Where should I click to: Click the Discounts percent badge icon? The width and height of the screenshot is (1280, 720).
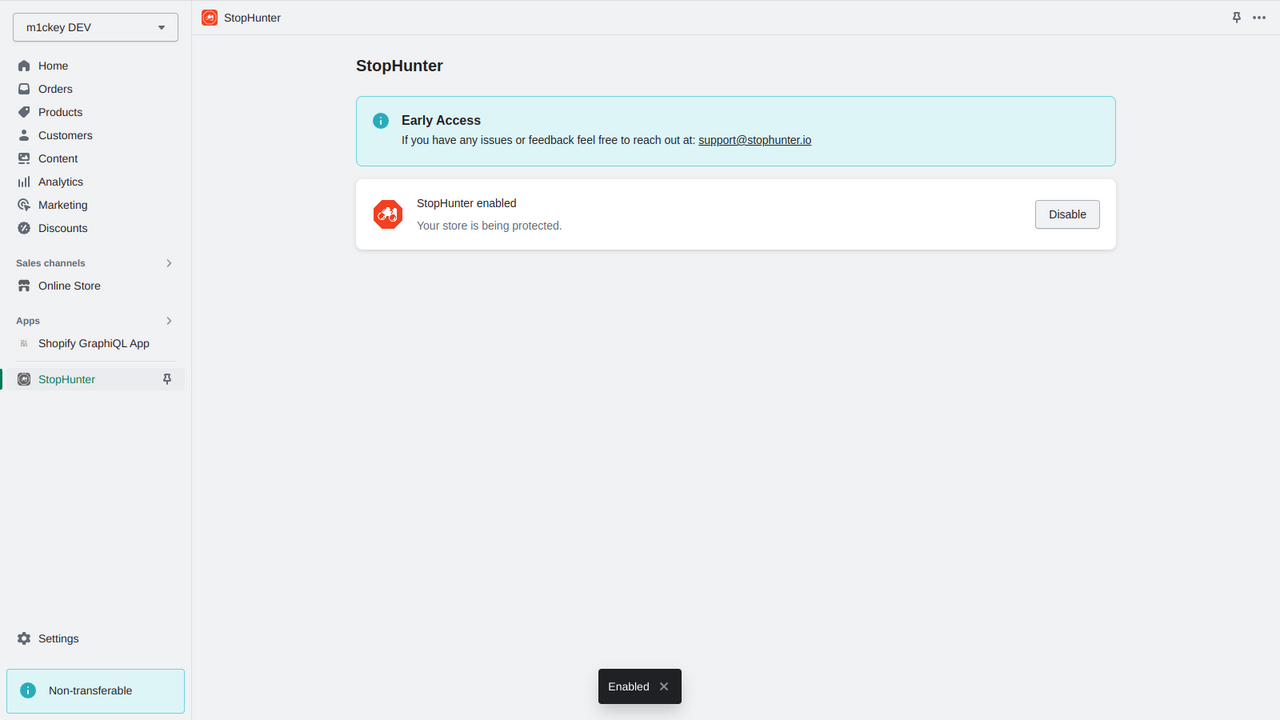click(24, 228)
